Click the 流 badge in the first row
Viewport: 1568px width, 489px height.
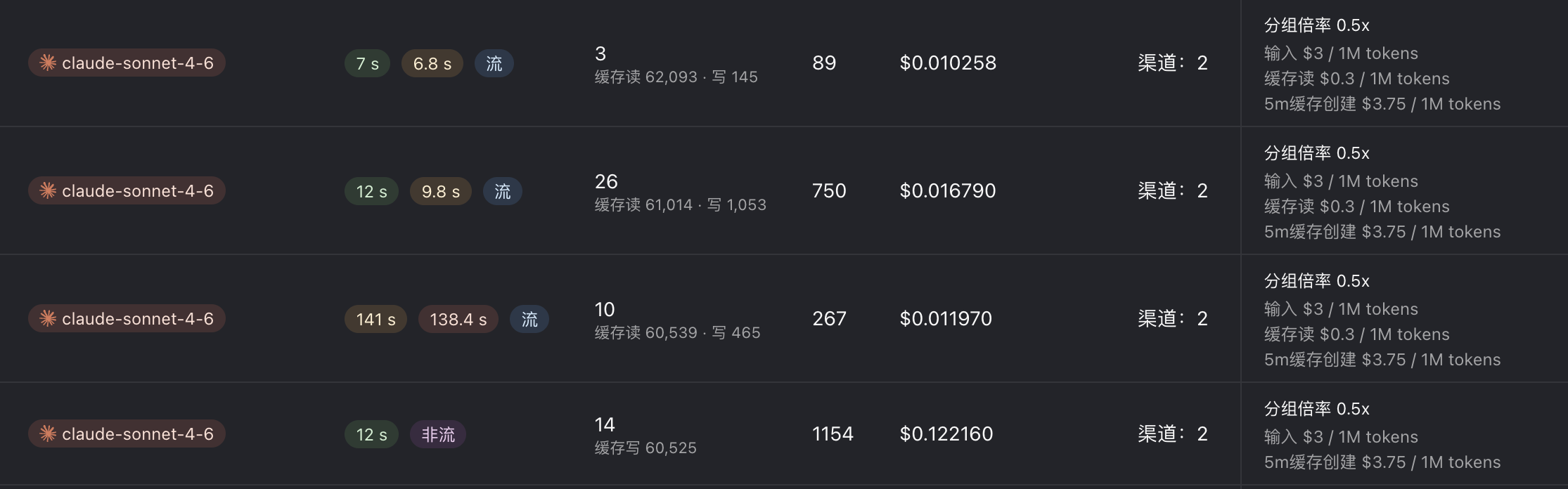tap(494, 63)
